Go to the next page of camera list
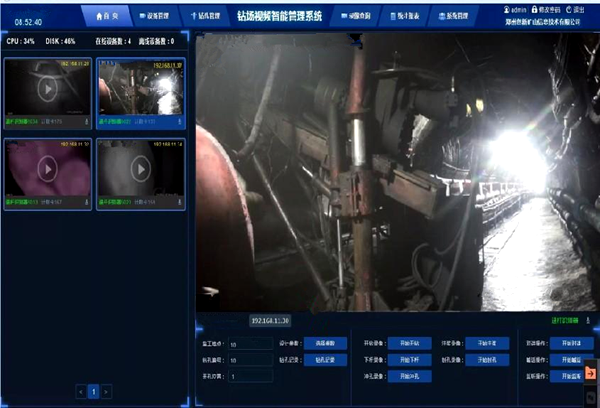600x408 pixels. (106, 392)
